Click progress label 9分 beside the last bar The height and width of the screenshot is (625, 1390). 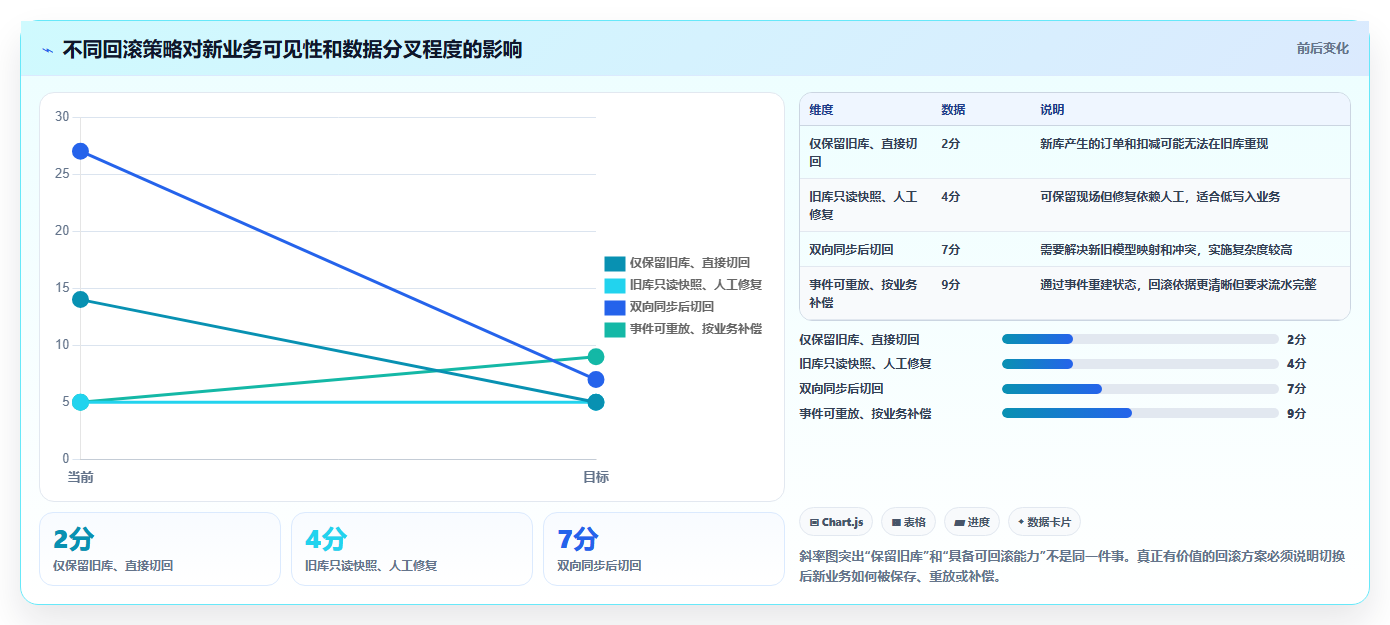[1296, 413]
